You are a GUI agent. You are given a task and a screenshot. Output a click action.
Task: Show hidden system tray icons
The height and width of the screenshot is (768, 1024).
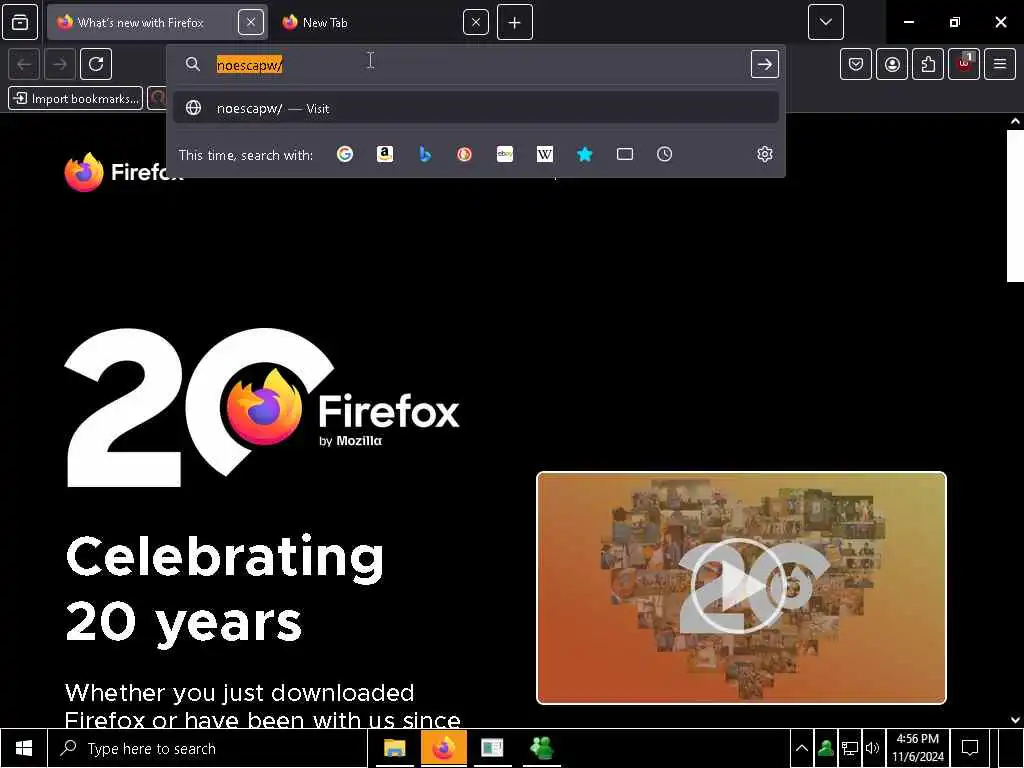click(x=801, y=748)
